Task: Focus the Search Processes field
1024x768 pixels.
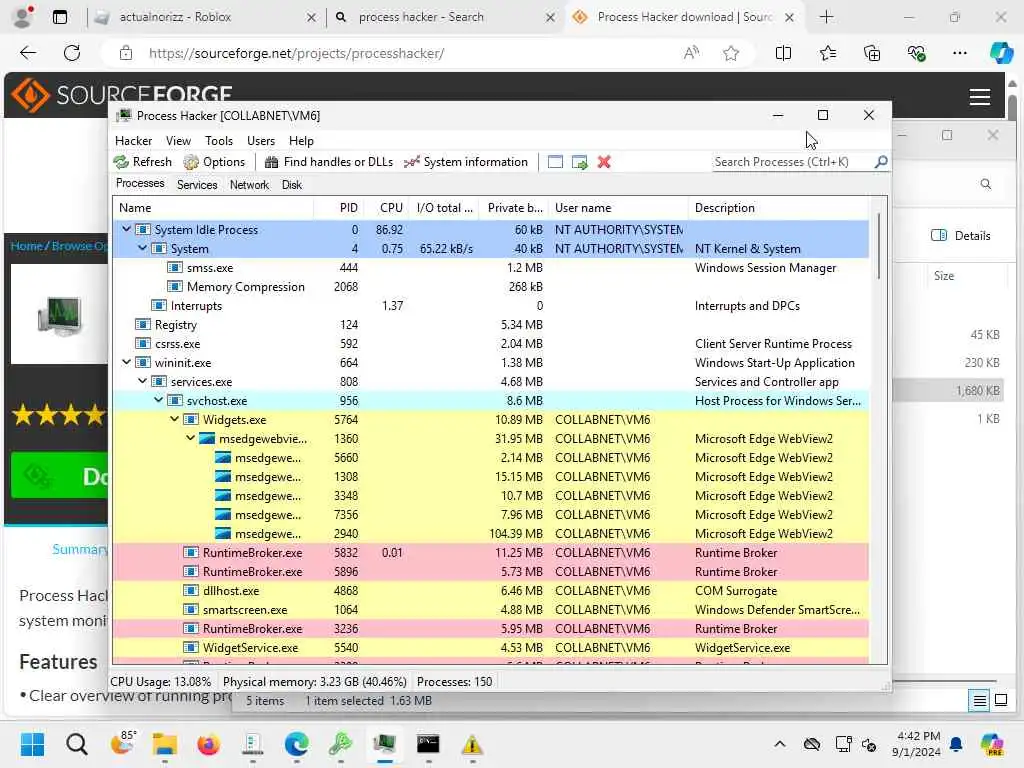Action: [792, 162]
